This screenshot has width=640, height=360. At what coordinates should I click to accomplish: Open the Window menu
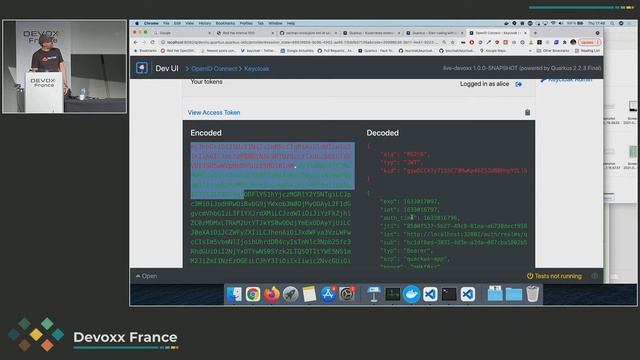coord(275,23)
